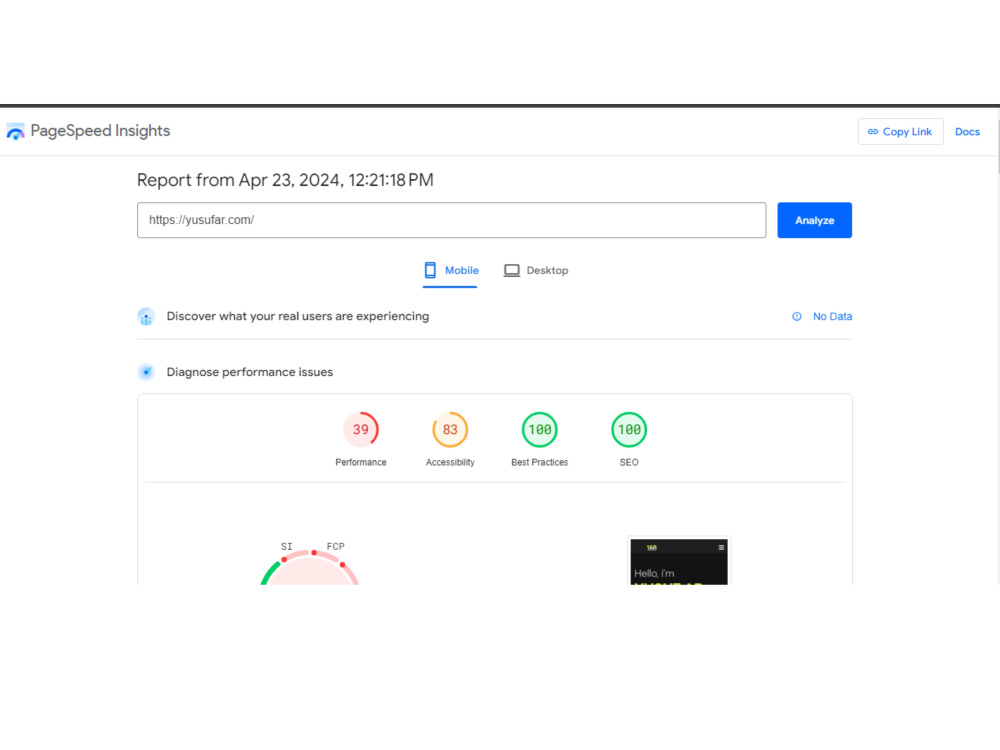Viewport: 1000px width, 750px height.
Task: Click the Best Practices label
Action: [x=540, y=462]
